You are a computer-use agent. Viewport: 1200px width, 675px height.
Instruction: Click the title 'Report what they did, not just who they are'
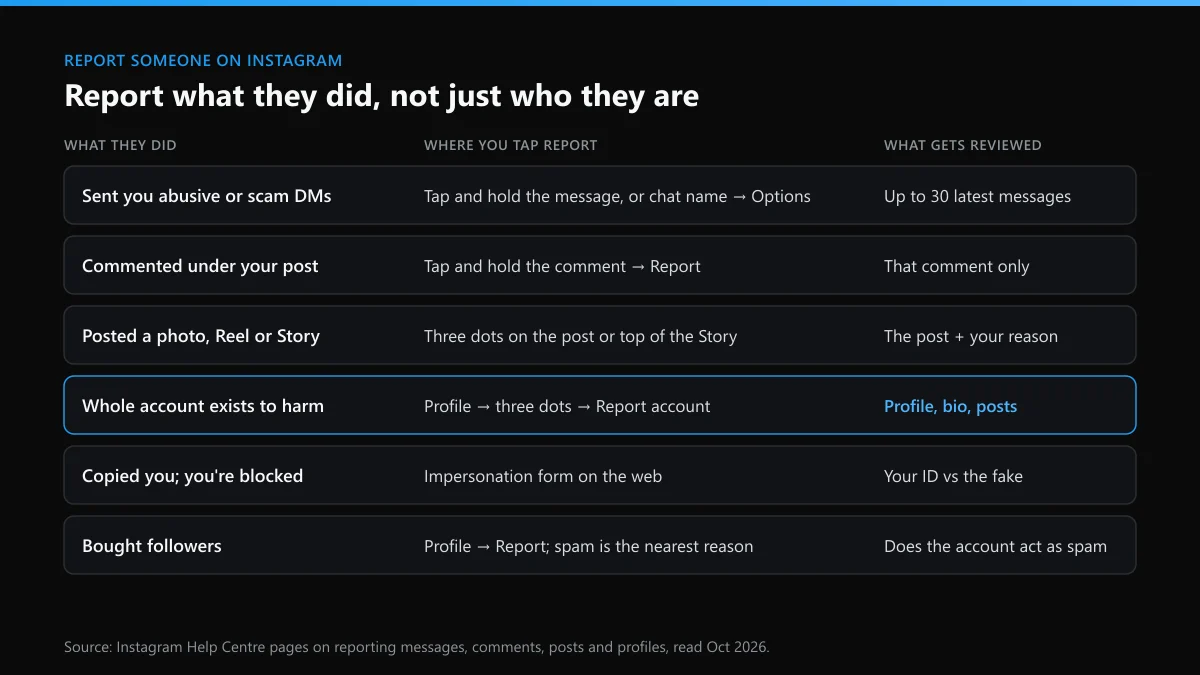tap(381, 96)
